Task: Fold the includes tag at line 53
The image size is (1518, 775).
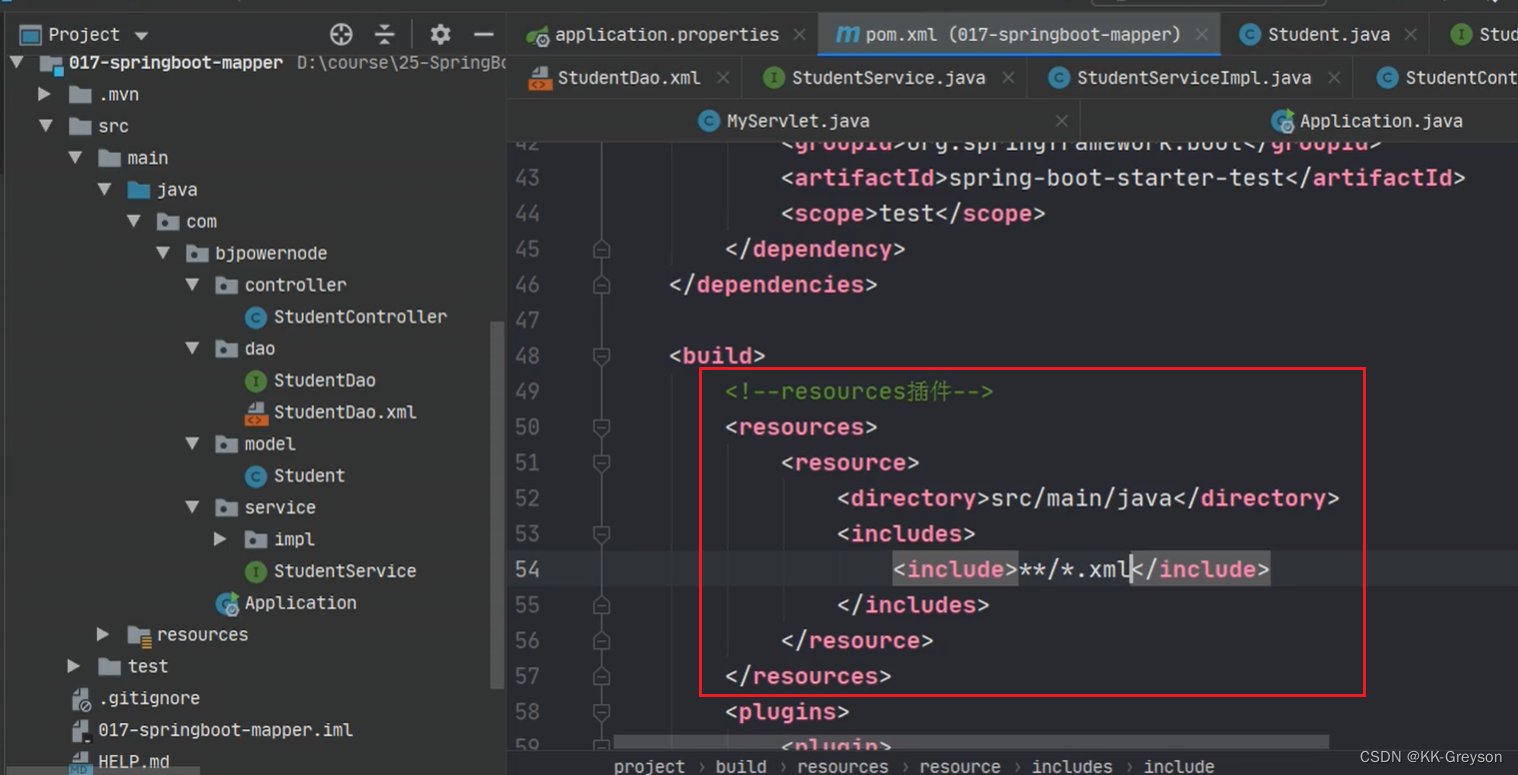Action: tap(601, 534)
